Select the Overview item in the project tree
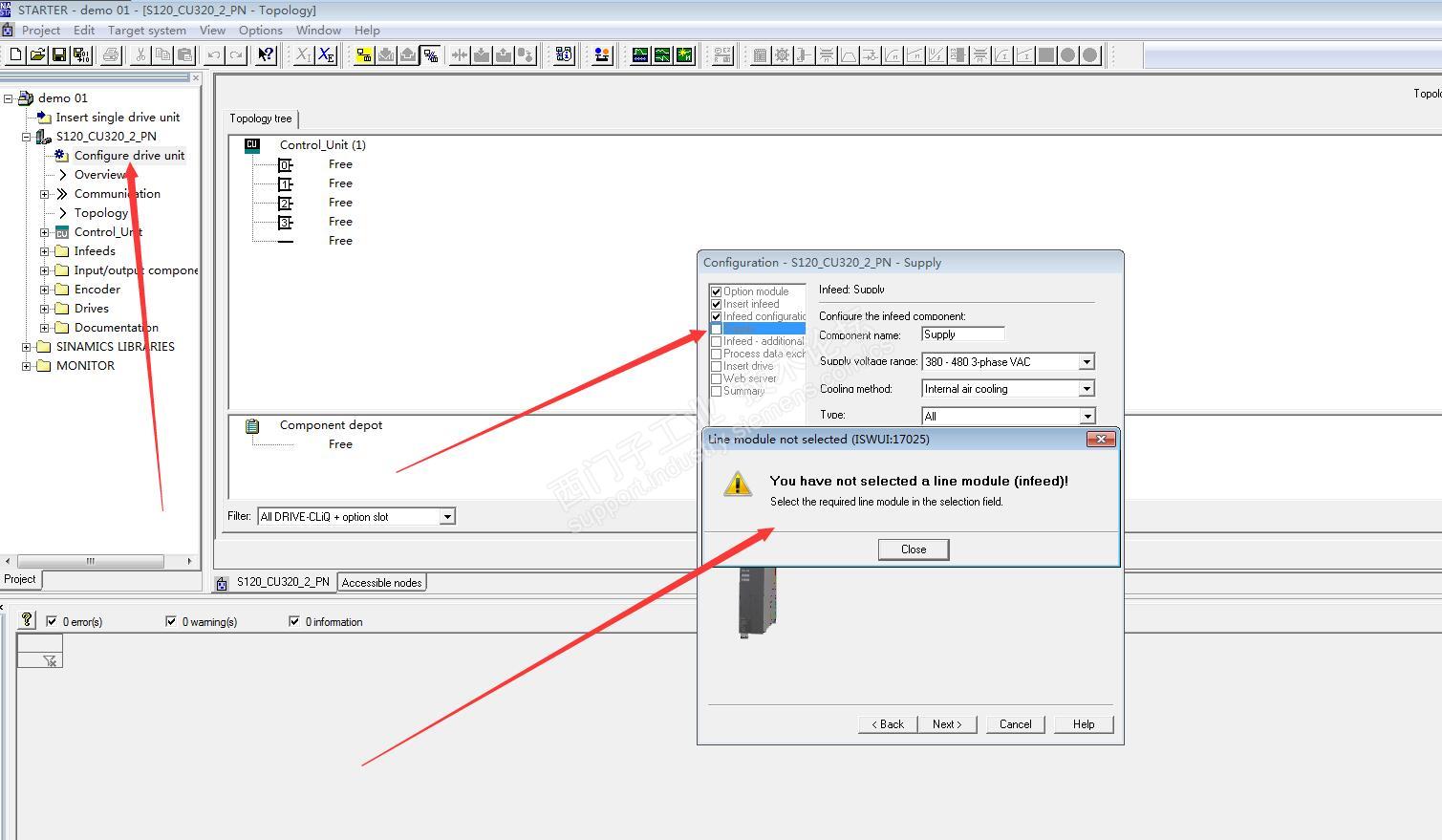The height and width of the screenshot is (840, 1442). coord(100,175)
